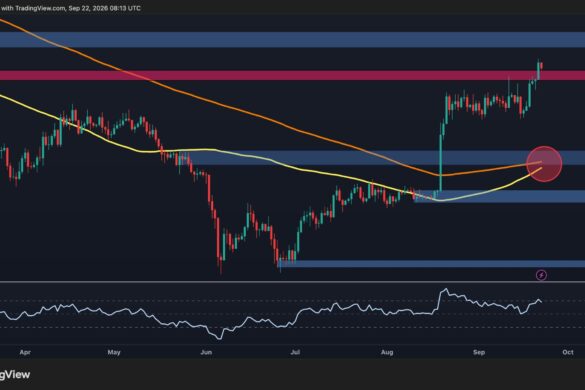This screenshot has width=585, height=390.
Task: Click the purple lightning bolt event icon
Action: click(541, 275)
